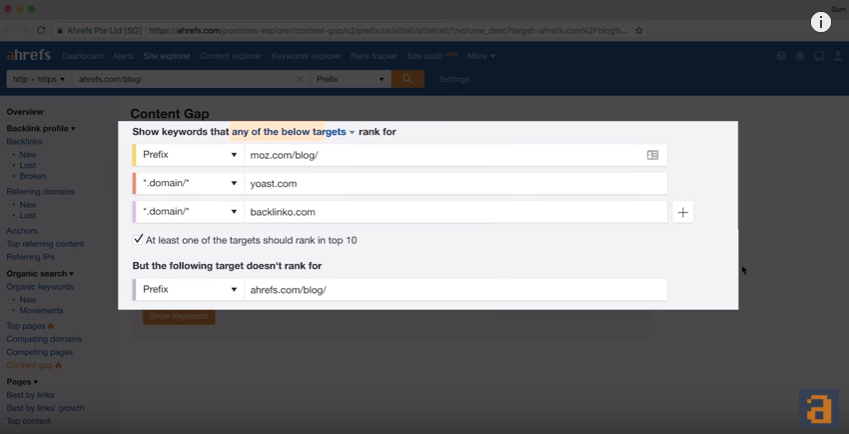Collapse the Pages sidebar section
The height and width of the screenshot is (434, 849).
[22, 382]
